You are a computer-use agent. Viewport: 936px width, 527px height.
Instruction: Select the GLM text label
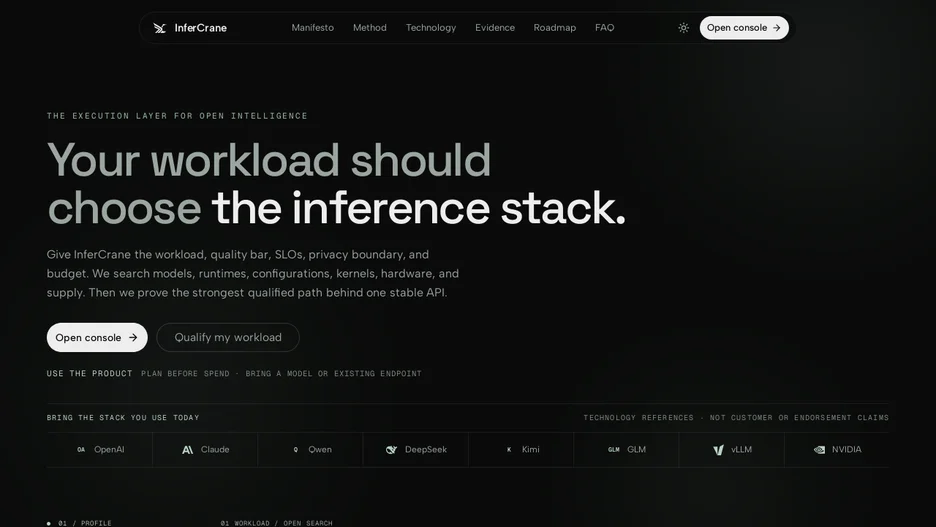[636, 449]
